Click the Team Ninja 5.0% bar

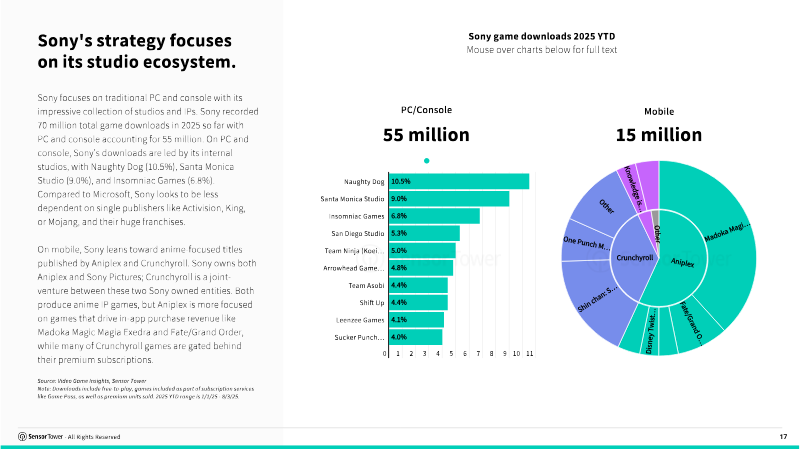pyautogui.click(x=422, y=251)
